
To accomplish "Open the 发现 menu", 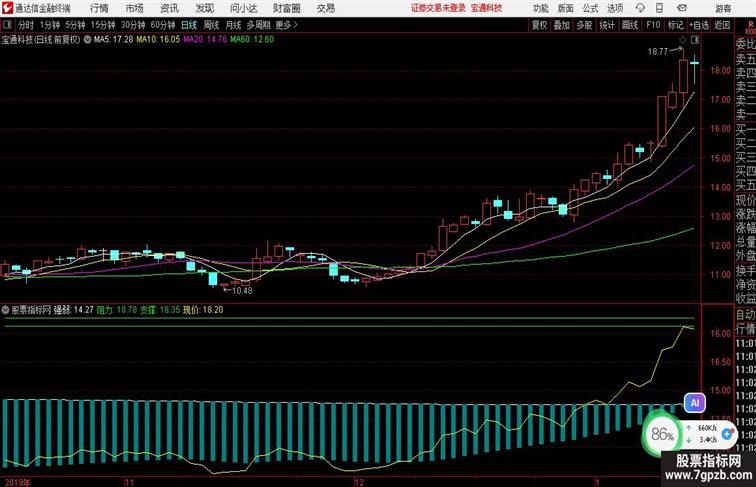I will pos(204,8).
